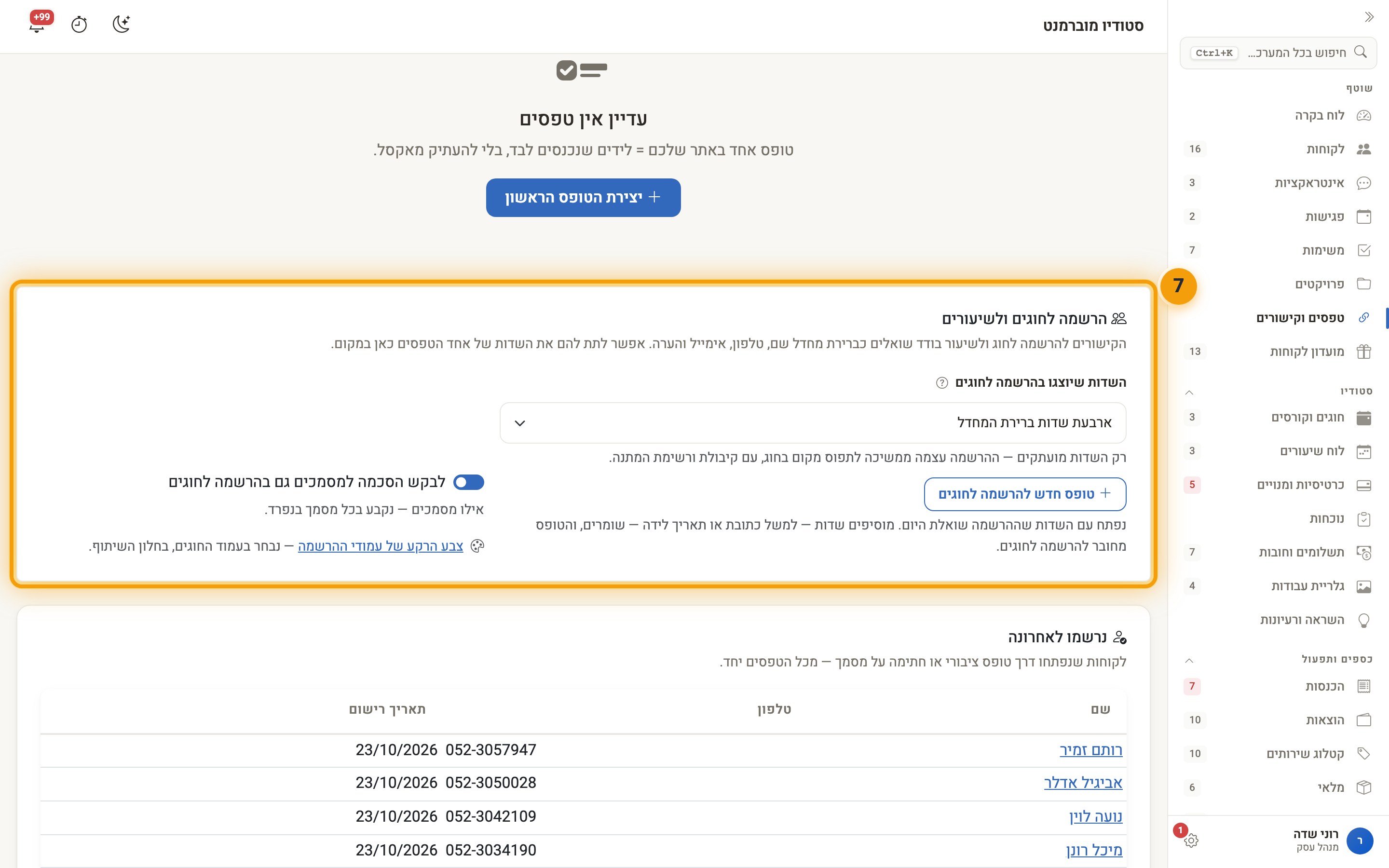Open notifications bell with 99+ badge
Image resolution: width=1389 pixels, height=868 pixels.
[x=37, y=24]
